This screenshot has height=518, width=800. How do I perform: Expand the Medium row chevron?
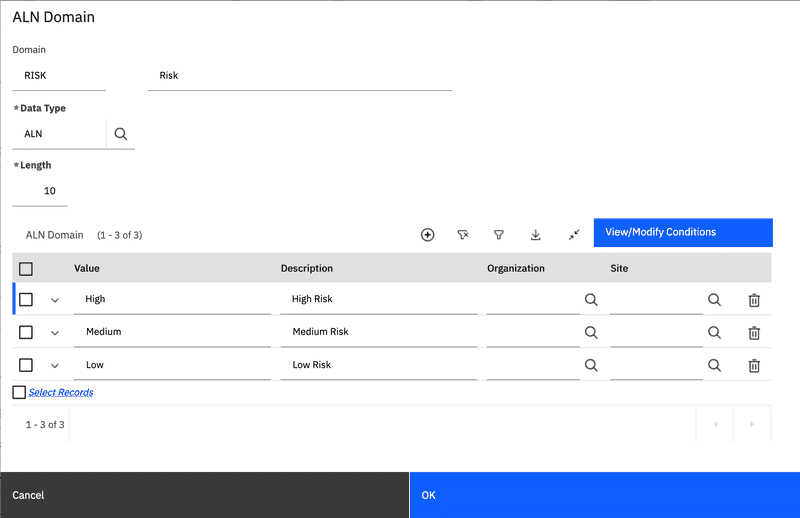[55, 333]
